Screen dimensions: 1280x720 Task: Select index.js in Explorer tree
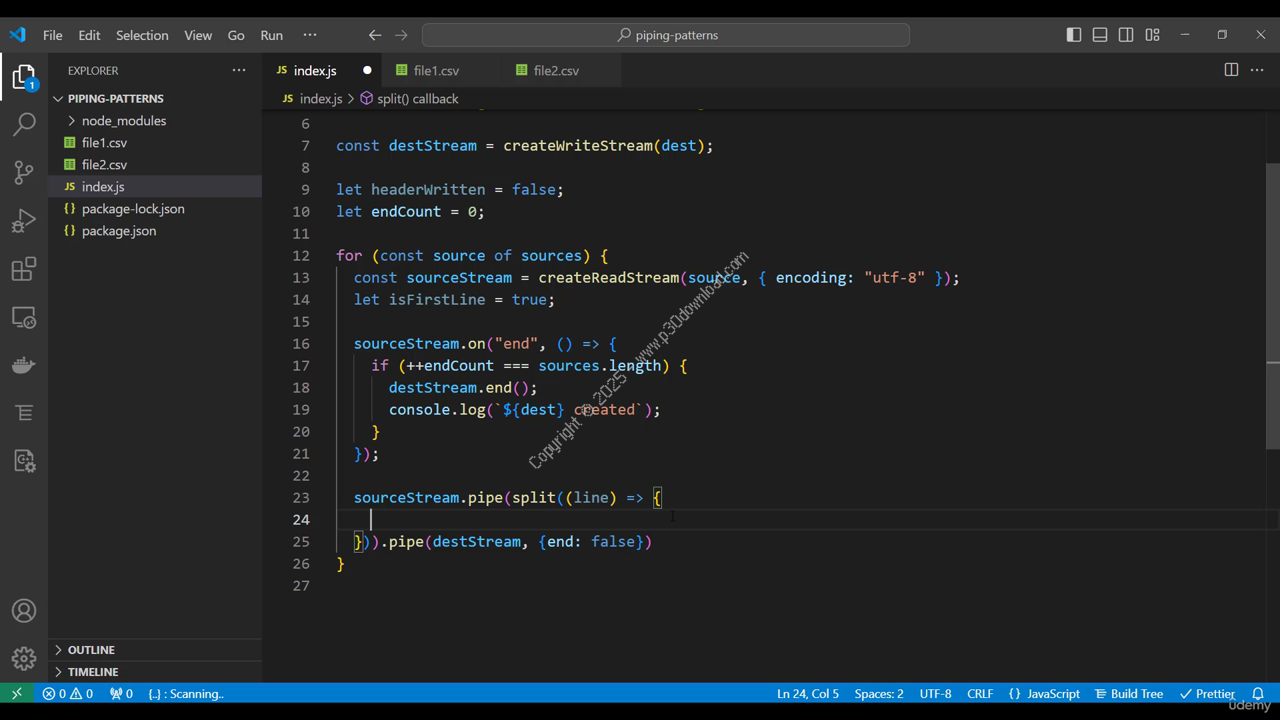pos(155,186)
